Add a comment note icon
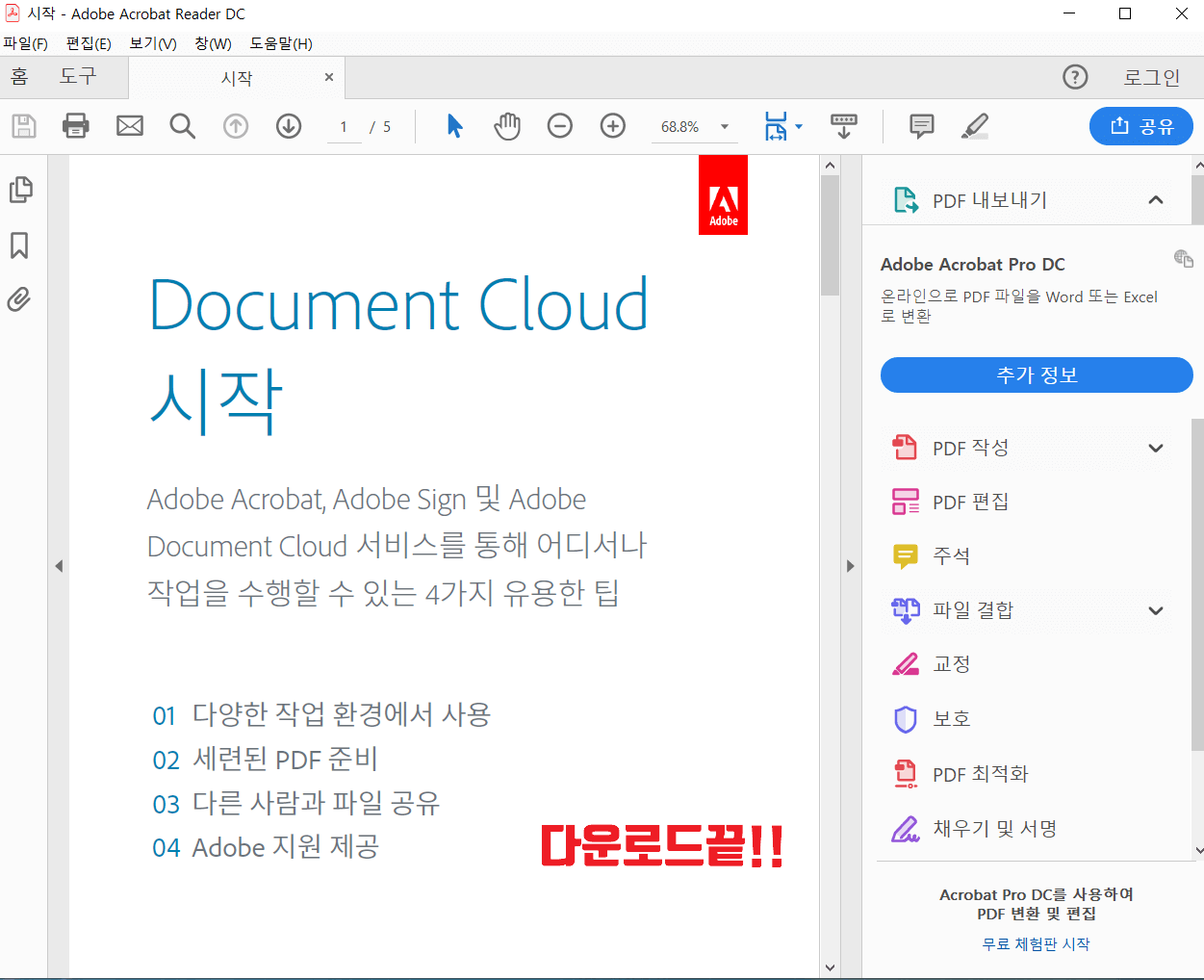1204x980 pixels. click(922, 126)
